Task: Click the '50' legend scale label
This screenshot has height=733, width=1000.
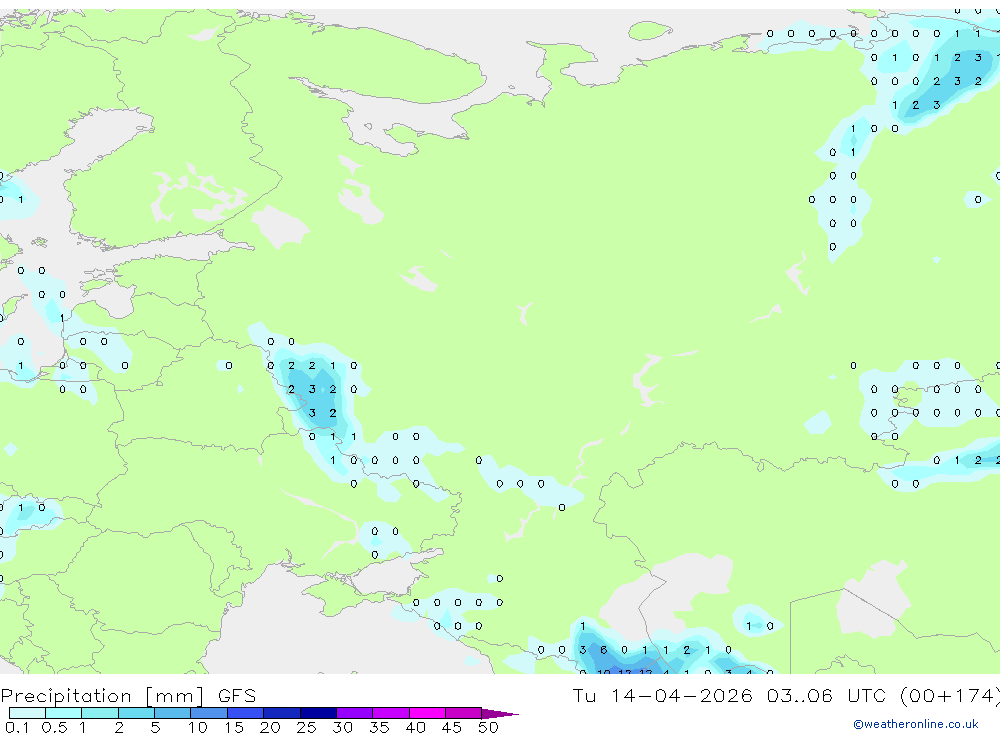Action: point(488,727)
